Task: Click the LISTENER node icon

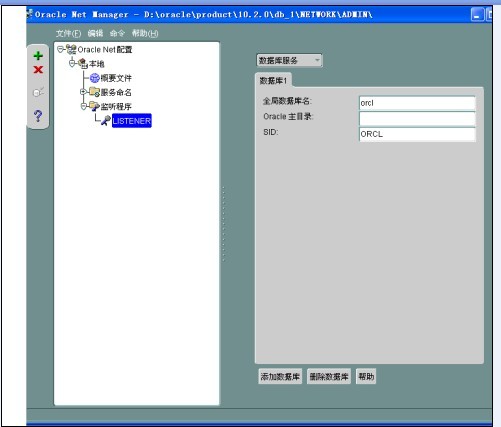Action: pyautogui.click(x=106, y=120)
